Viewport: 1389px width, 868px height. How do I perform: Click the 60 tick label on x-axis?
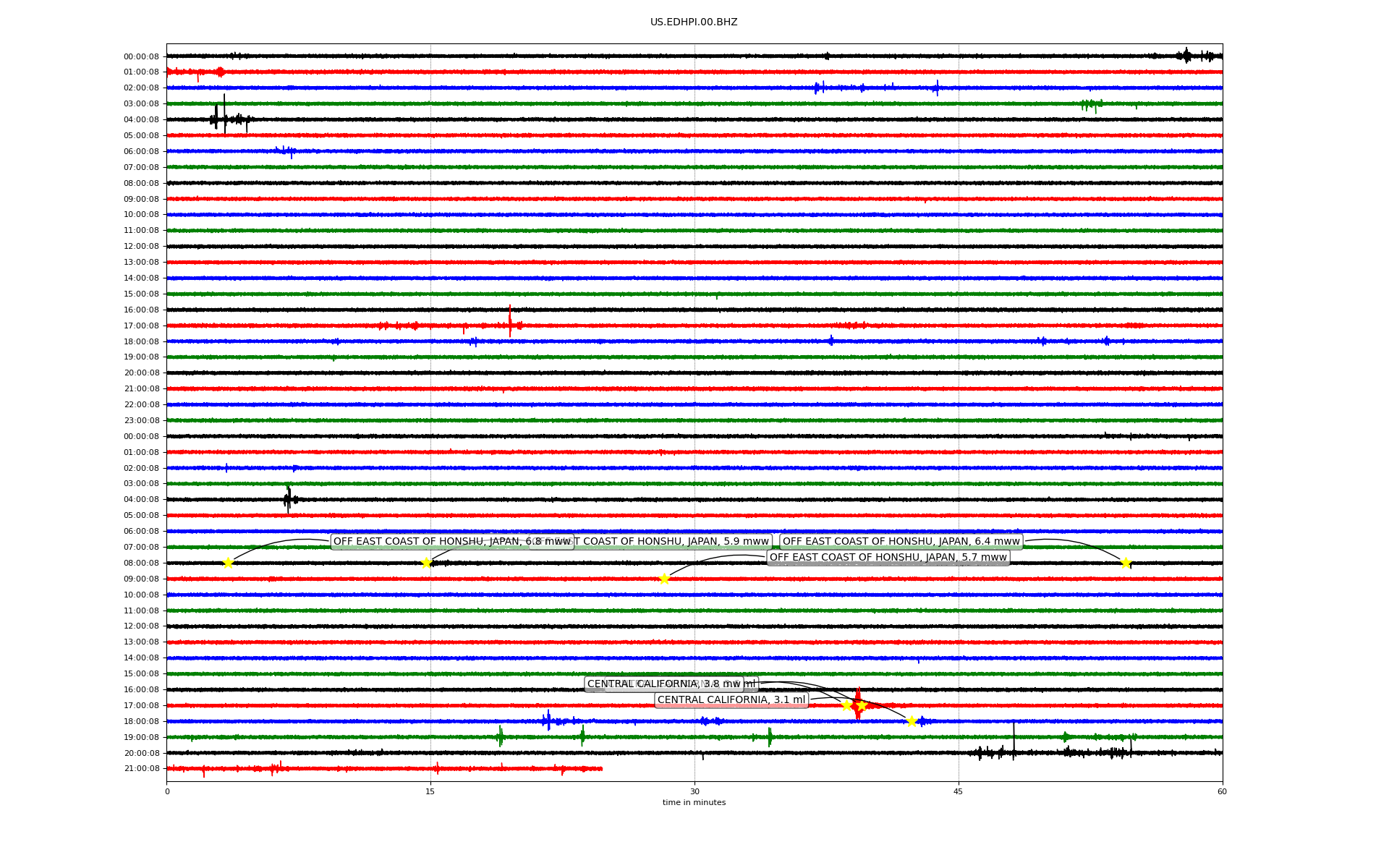(x=1222, y=791)
